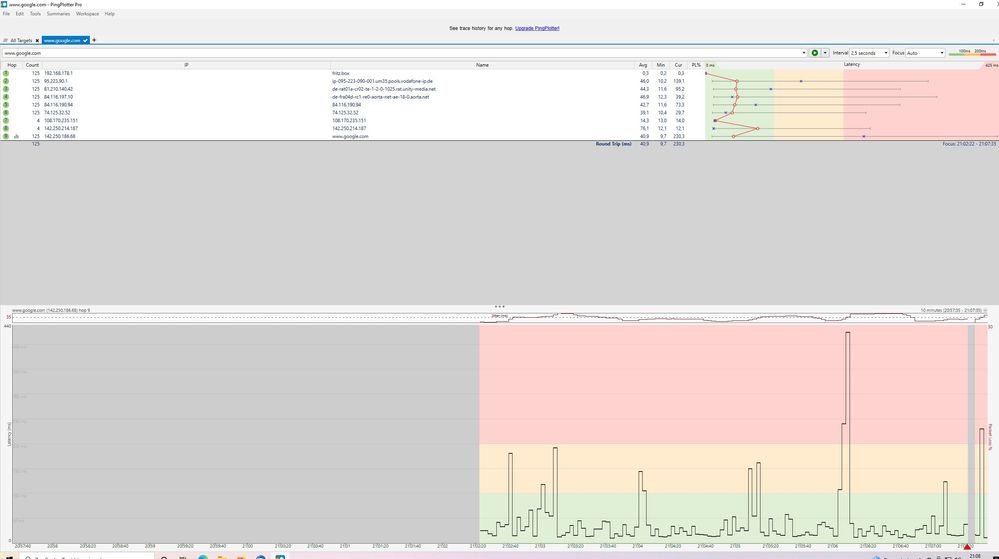Select hop 2 circle icon for 95.223.90.1
Viewport: 999px width, 559px height.
[6, 81]
